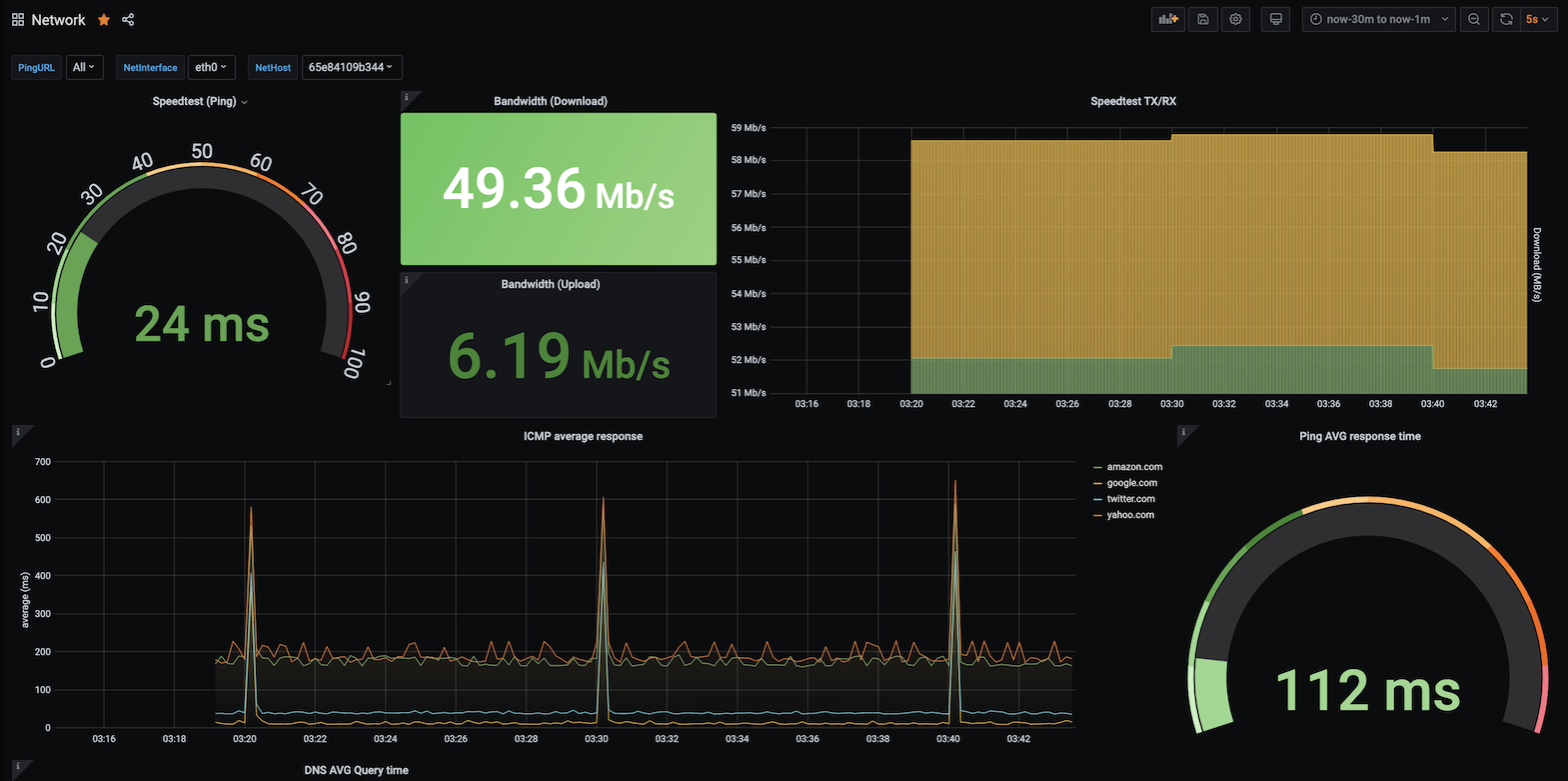The height and width of the screenshot is (781, 1568).
Task: Click the Download (Mb/s) vertical axis label
Action: [x=1537, y=265]
